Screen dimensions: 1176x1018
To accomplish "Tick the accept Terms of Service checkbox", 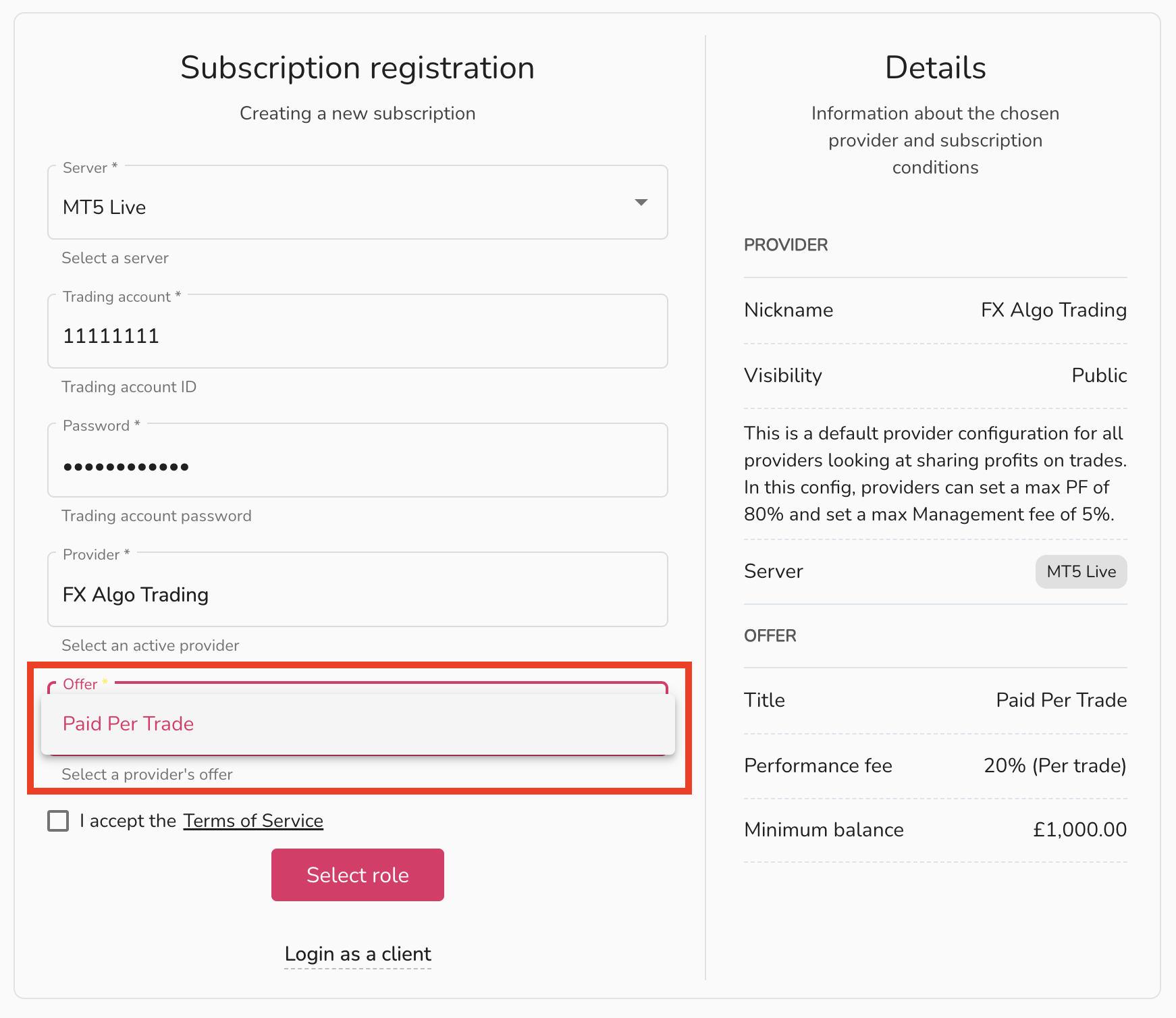I will [x=58, y=821].
